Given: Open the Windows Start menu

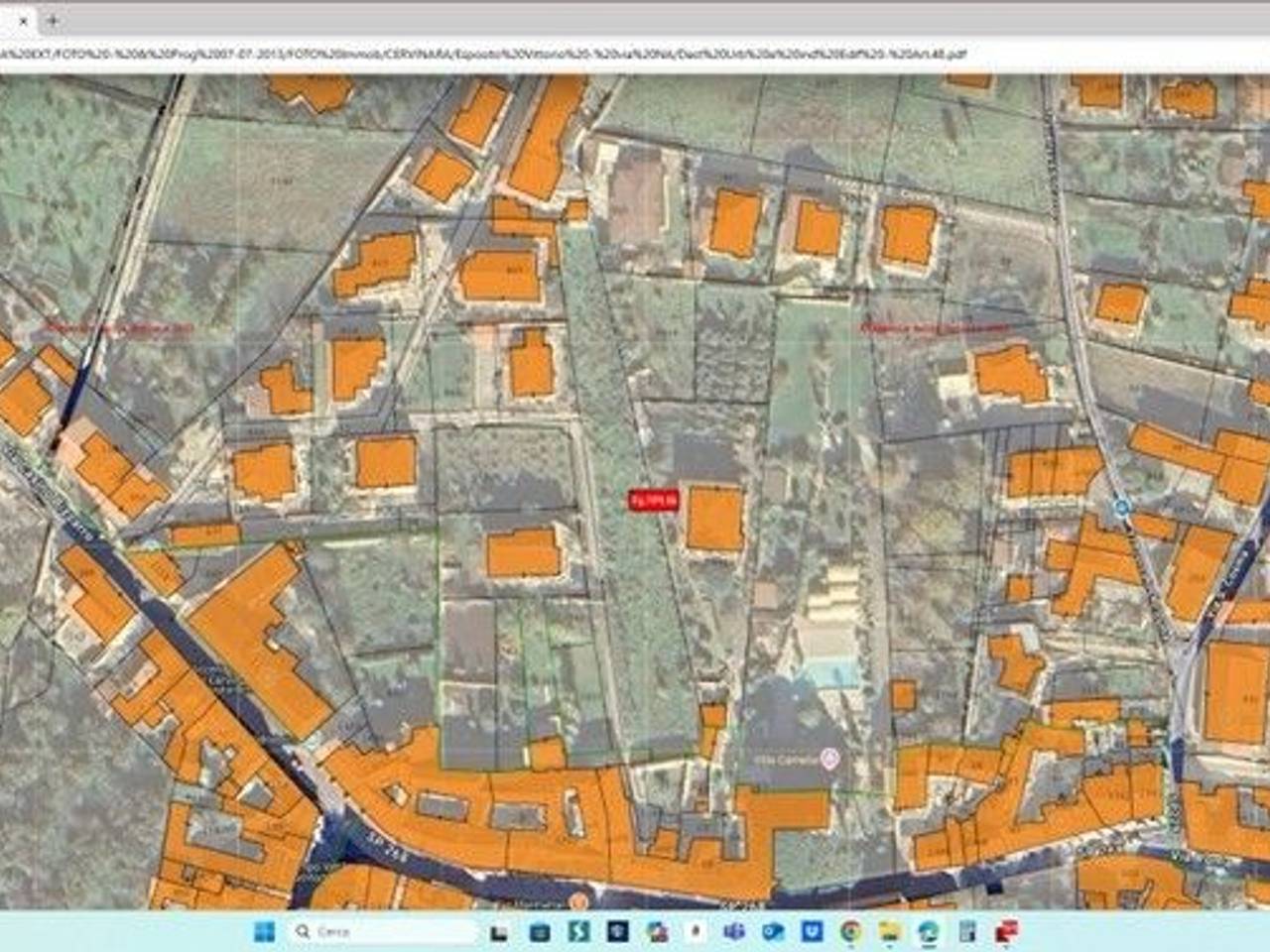Looking at the screenshot, I should [264, 932].
